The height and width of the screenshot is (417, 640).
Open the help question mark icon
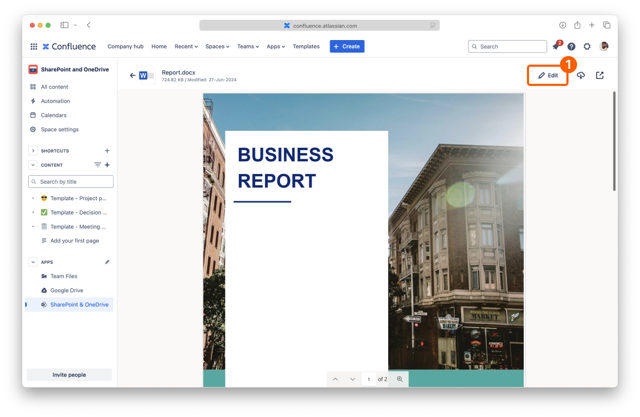click(572, 46)
